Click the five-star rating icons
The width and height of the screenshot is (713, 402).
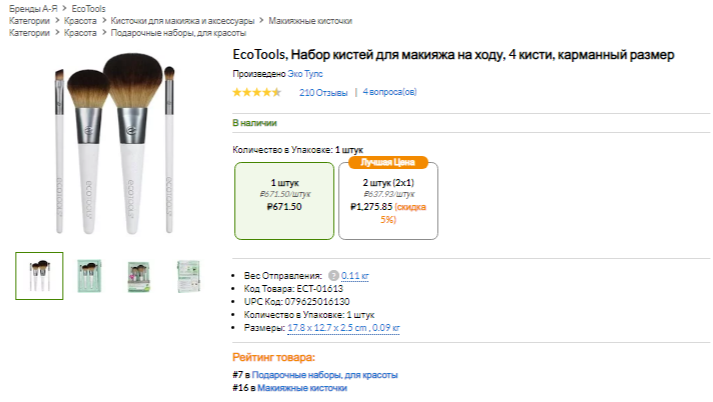coord(257,93)
